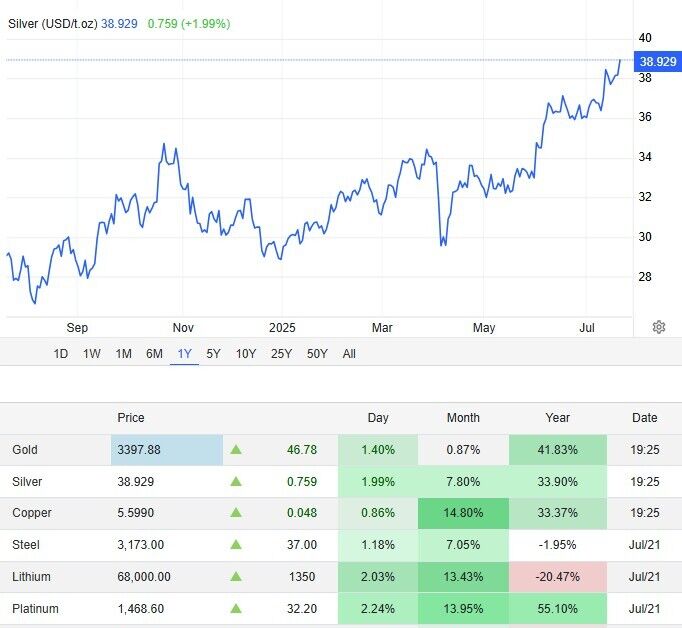Sort table by Year column header
Viewport: 682px width, 628px height.
(557, 418)
